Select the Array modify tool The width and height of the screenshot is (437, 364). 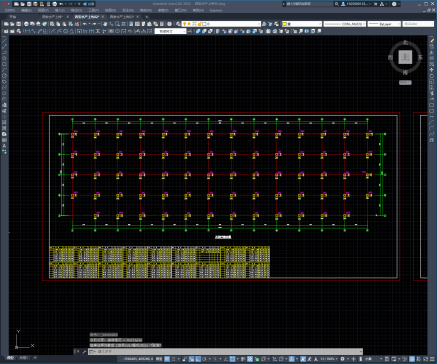432,64
